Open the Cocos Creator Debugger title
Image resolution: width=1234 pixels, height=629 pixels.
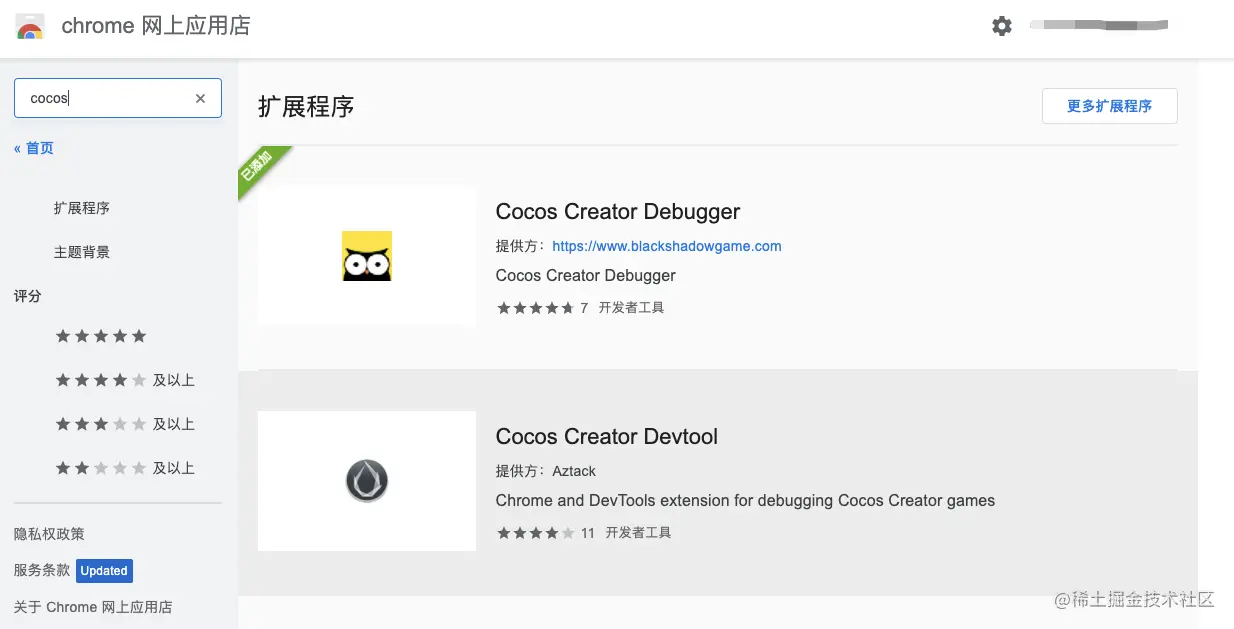618,212
